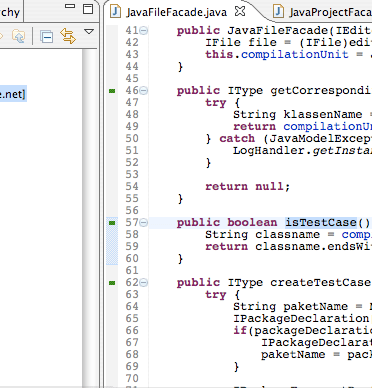Screen dimensions: 372x388
Task: Collapse createTestCase fold at line 62
Action: click(x=143, y=283)
